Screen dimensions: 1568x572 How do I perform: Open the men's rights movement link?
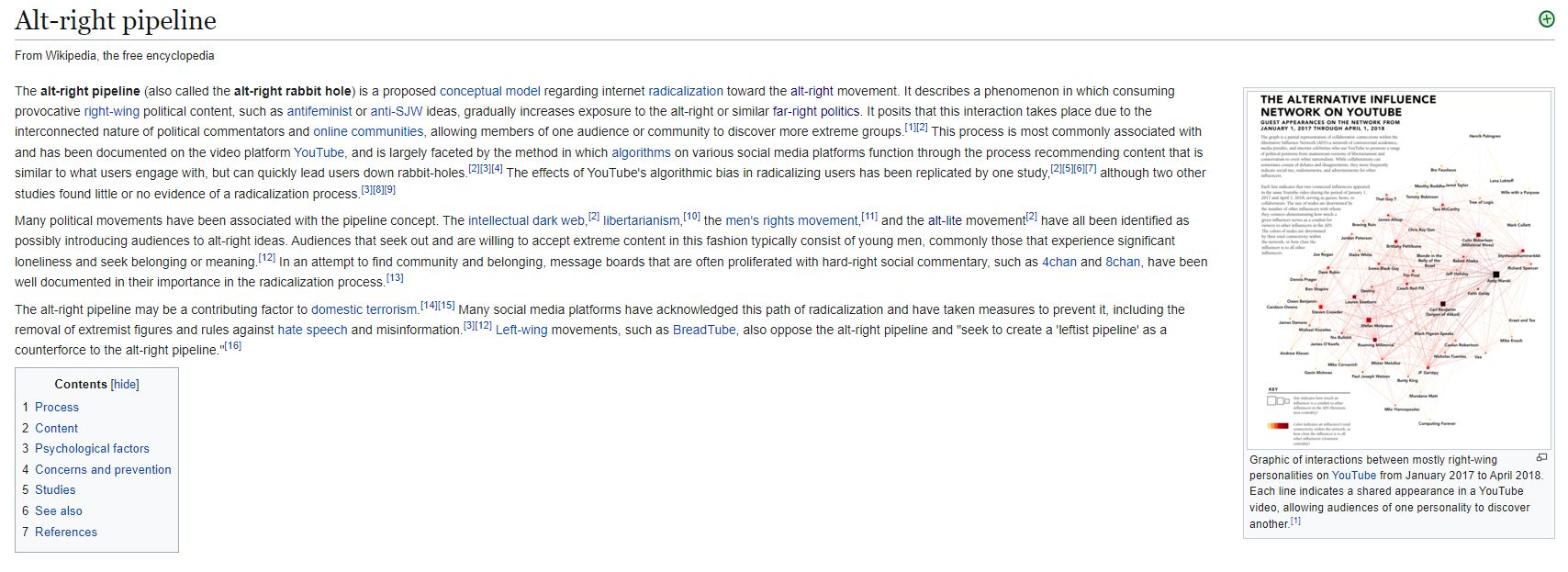pyautogui.click(x=791, y=221)
